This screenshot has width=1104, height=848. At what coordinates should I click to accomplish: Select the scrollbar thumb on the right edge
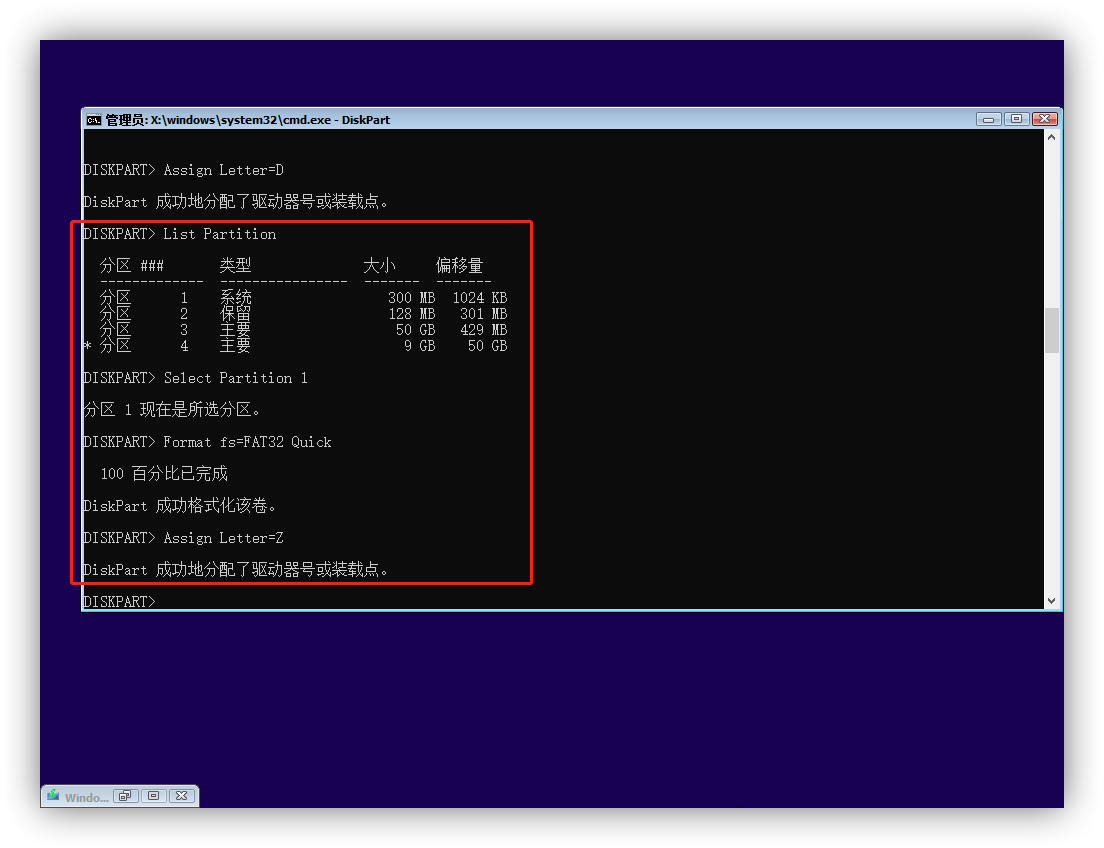[1052, 330]
